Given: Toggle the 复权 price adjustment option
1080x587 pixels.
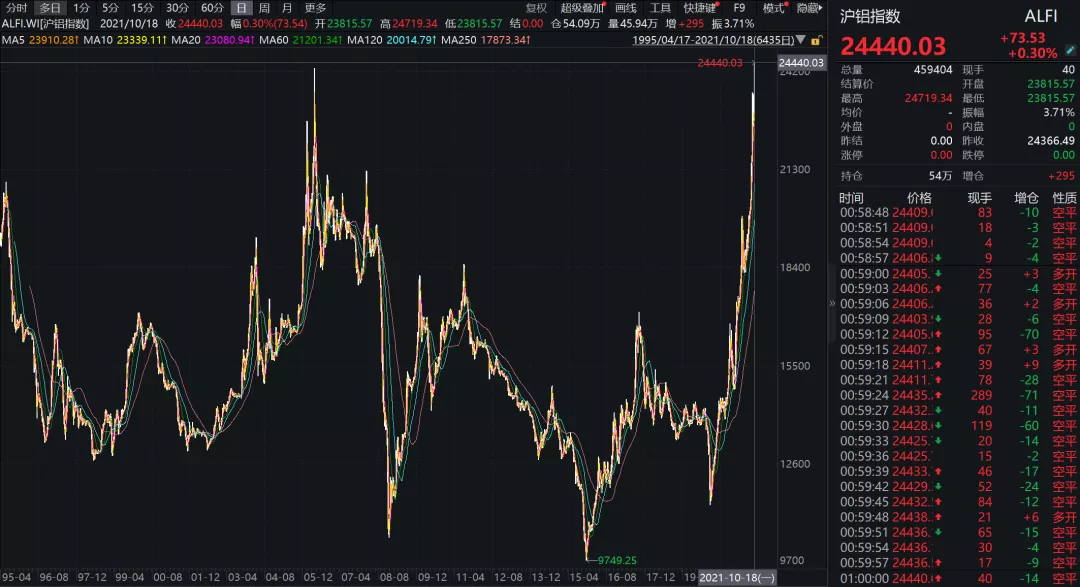Looking at the screenshot, I should pos(536,8).
